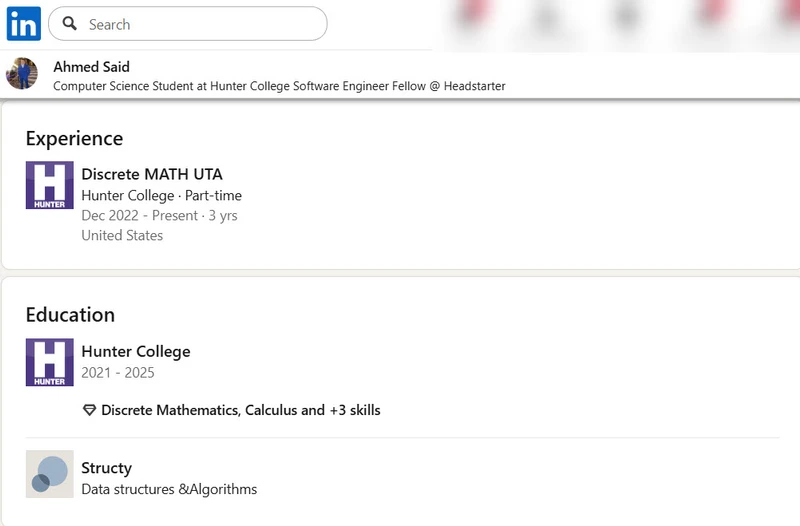Open the Structy education entry title
The image size is (800, 526).
click(106, 468)
